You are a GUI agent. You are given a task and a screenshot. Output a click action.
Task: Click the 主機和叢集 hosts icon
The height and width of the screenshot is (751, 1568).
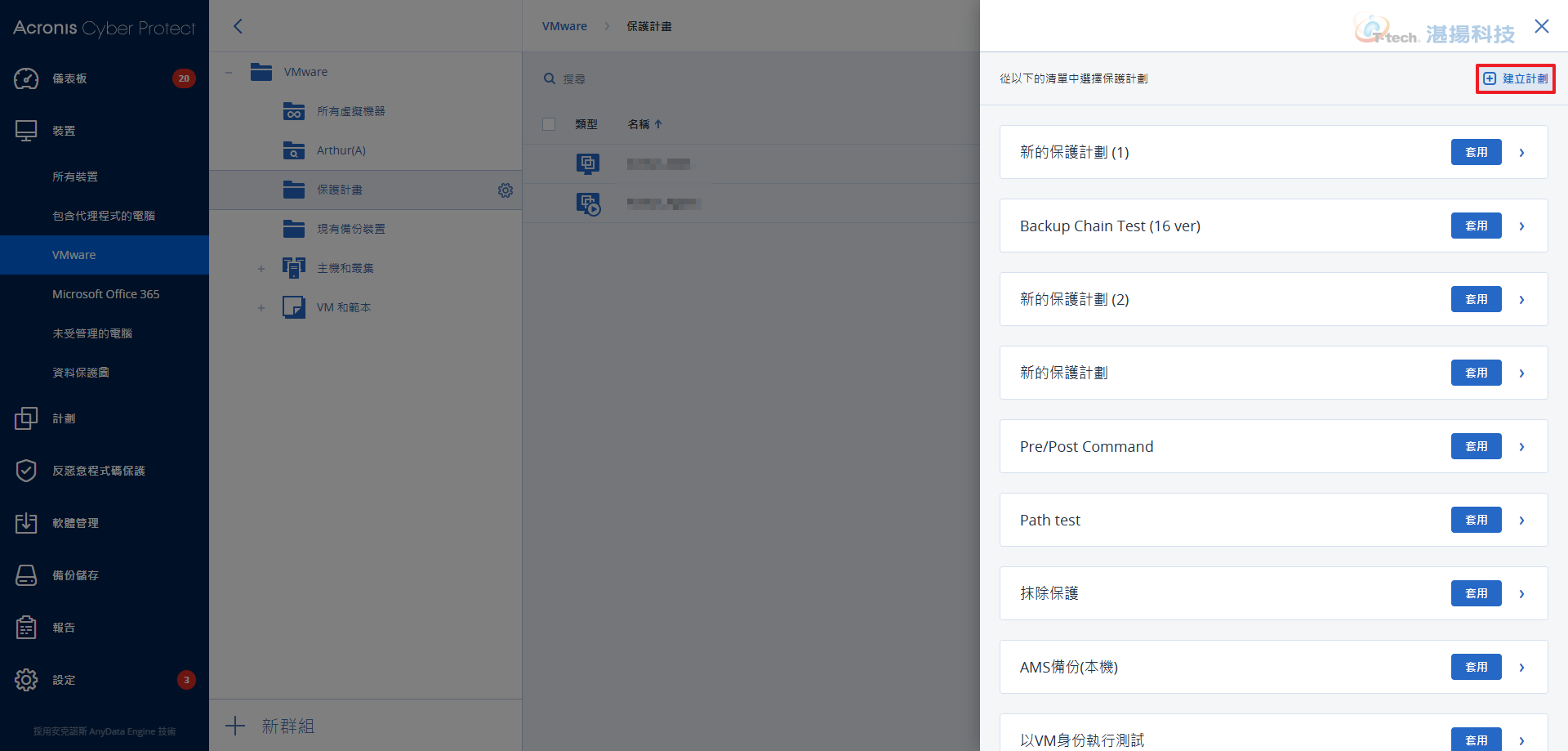pos(294,268)
